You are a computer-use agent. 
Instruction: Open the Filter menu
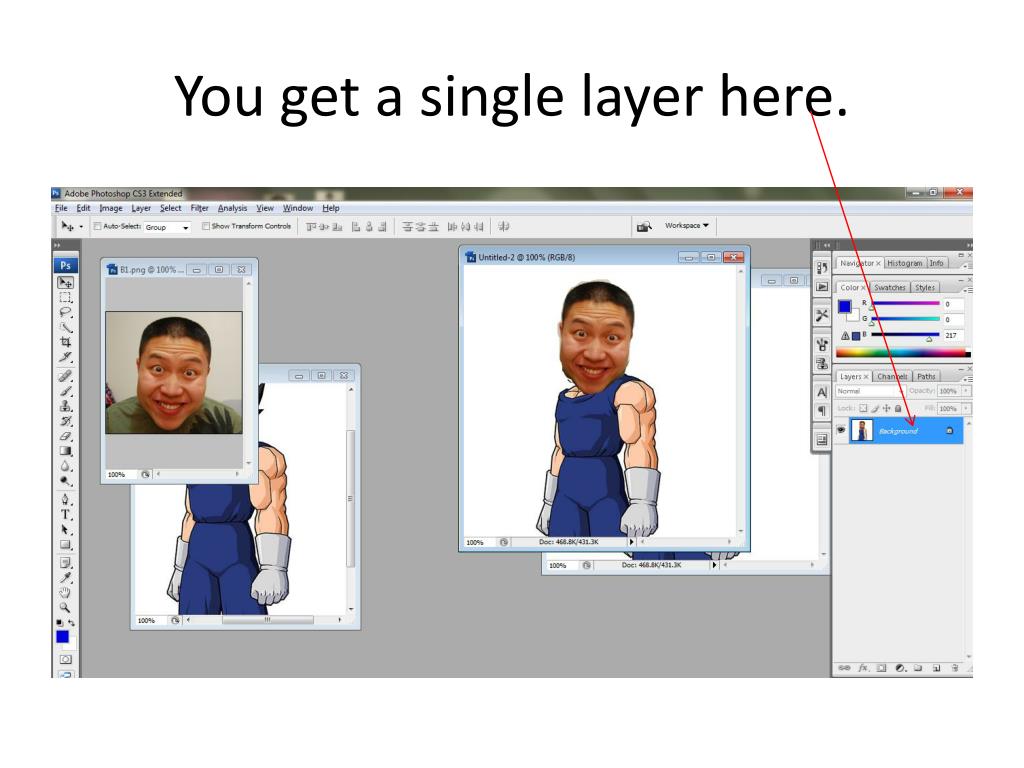click(199, 208)
